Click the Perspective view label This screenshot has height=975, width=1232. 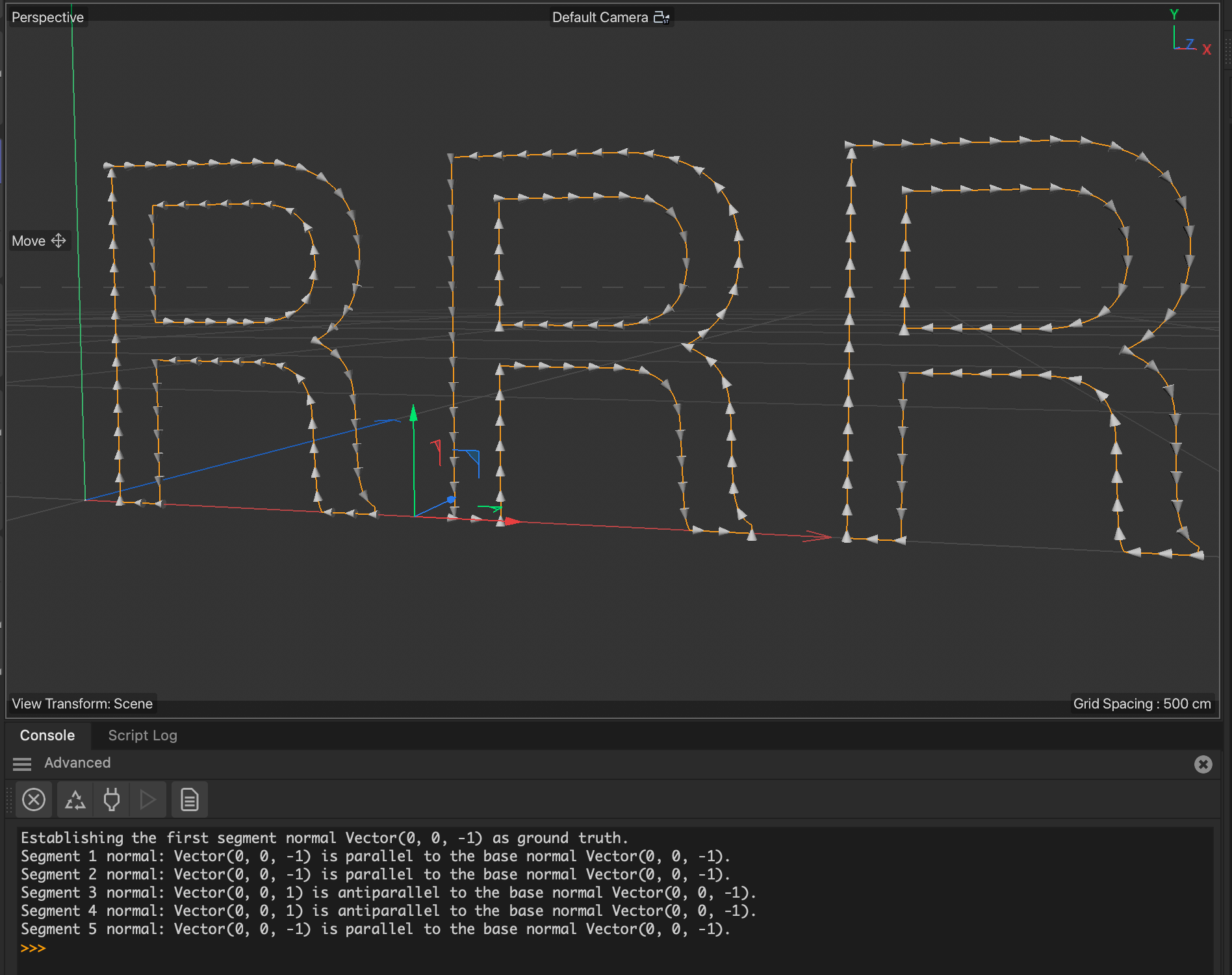(x=48, y=18)
